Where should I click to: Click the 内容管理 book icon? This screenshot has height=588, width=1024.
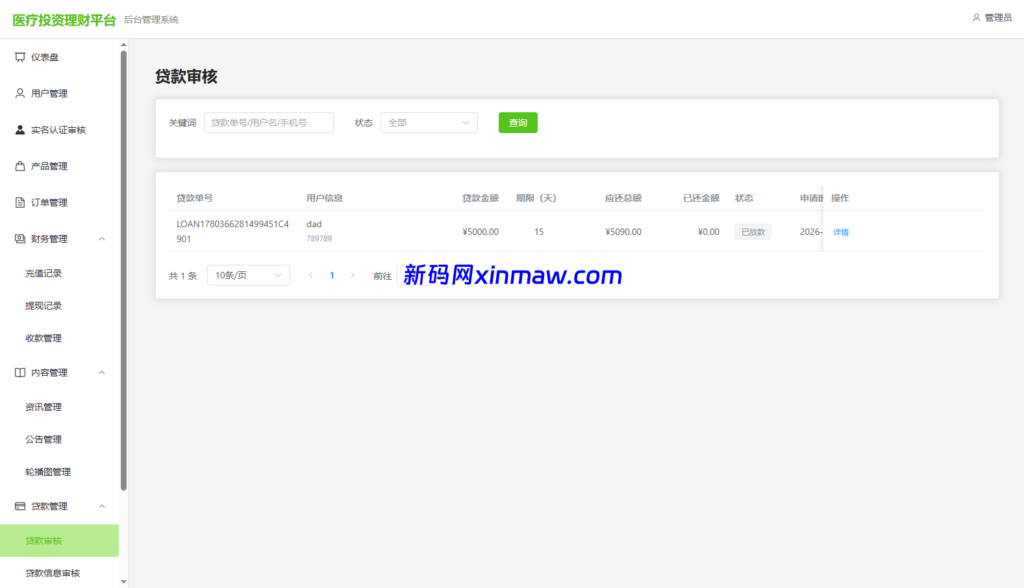pyautogui.click(x=20, y=372)
